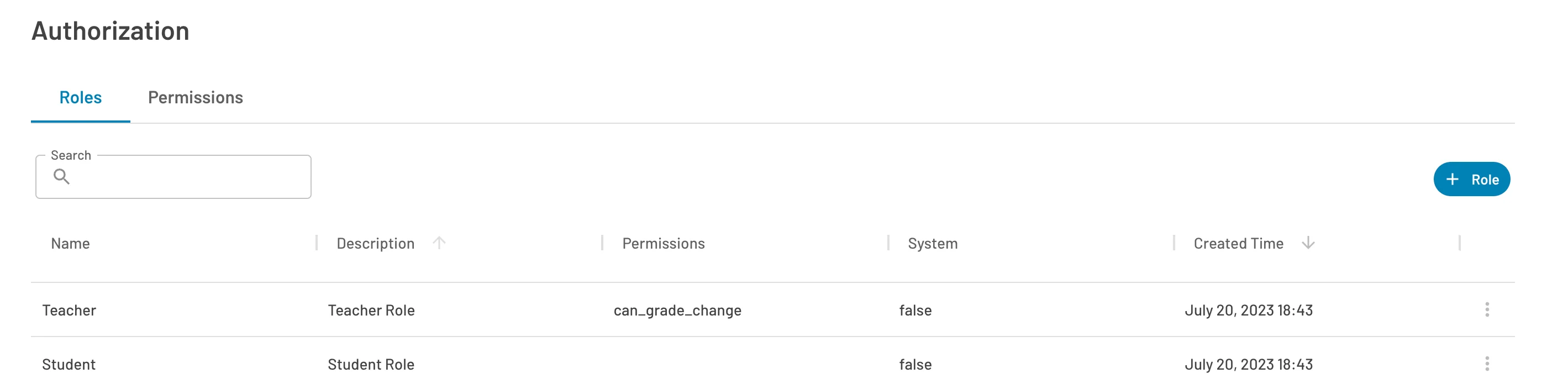The width and height of the screenshot is (1568, 389).
Task: Open Student row's three-dot actions menu
Action: tap(1488, 364)
